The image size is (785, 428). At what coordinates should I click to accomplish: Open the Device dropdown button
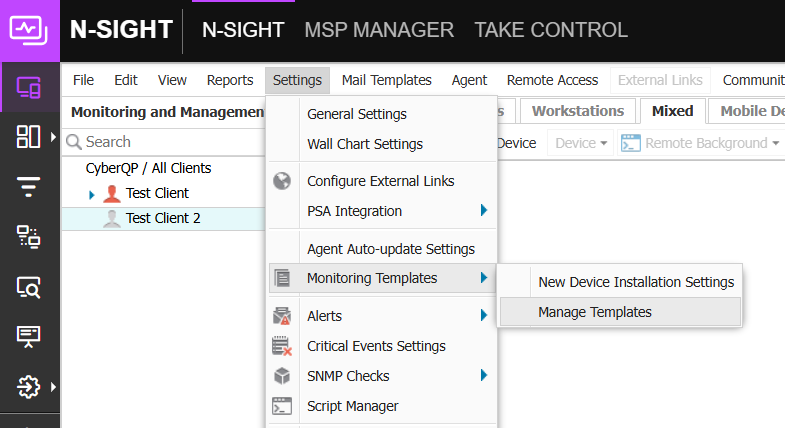[x=581, y=143]
